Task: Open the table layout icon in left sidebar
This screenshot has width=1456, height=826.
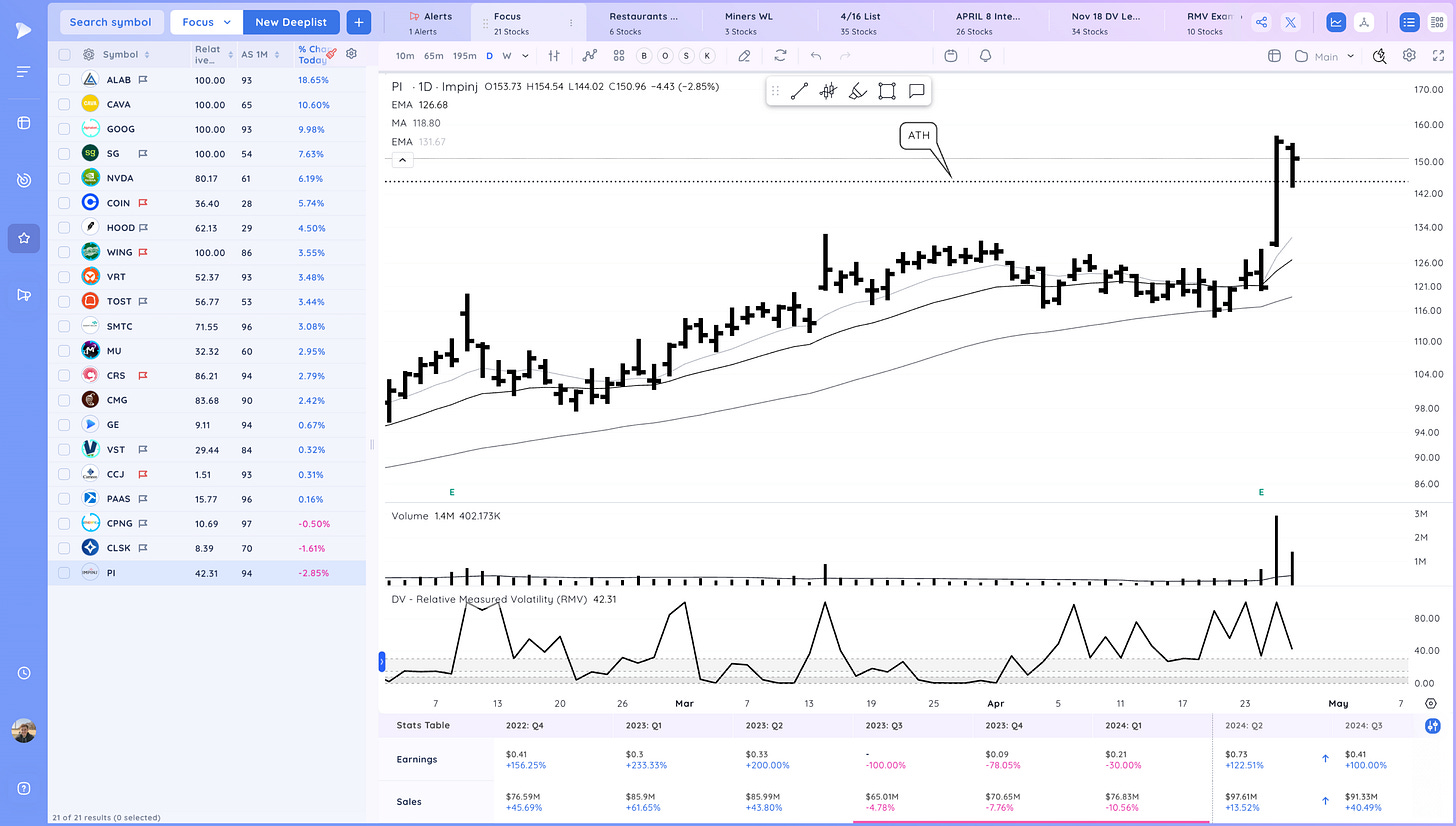Action: click(x=23, y=123)
